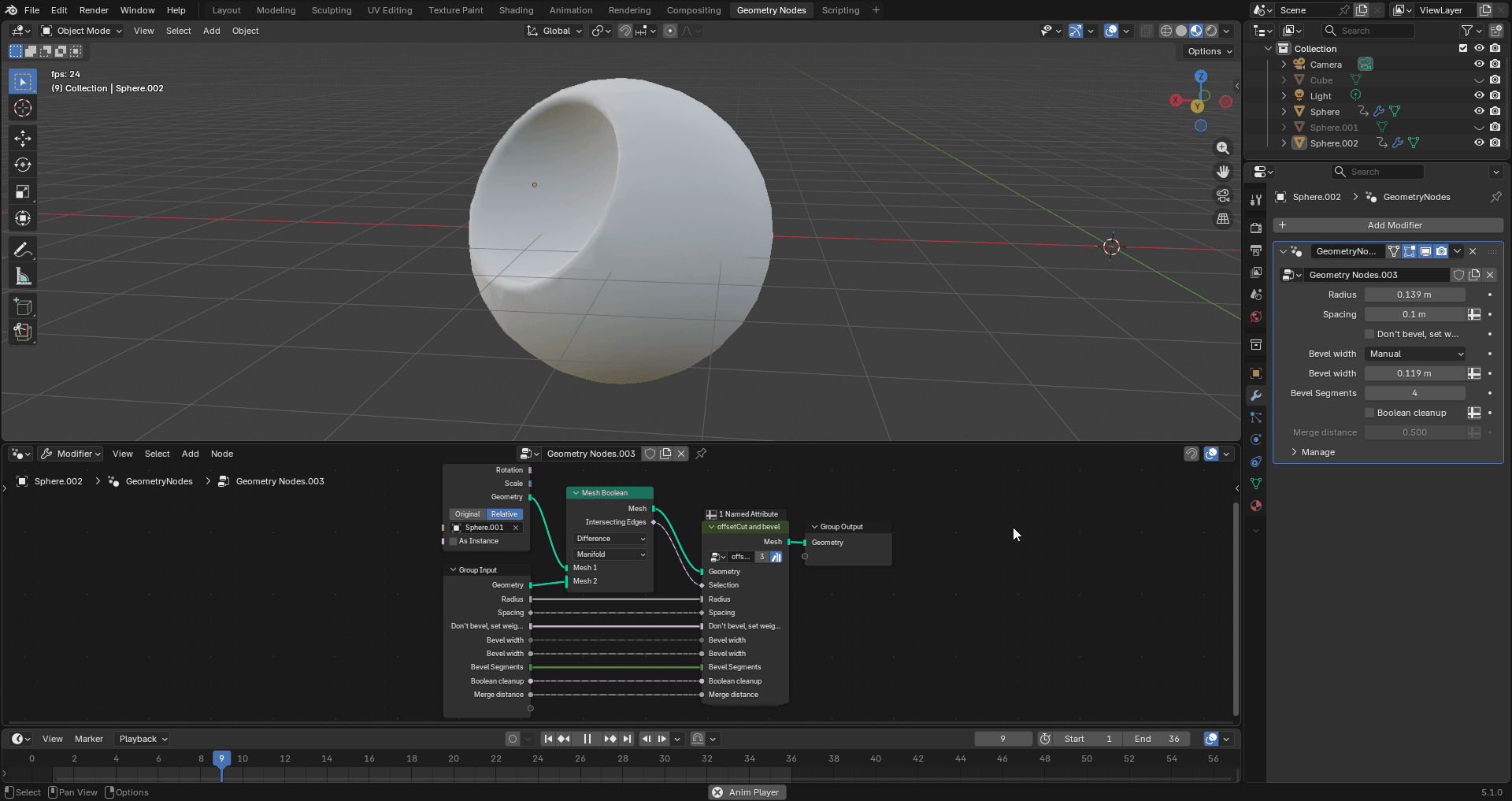
Task: Jump to the start frame
Action: pos(548,739)
